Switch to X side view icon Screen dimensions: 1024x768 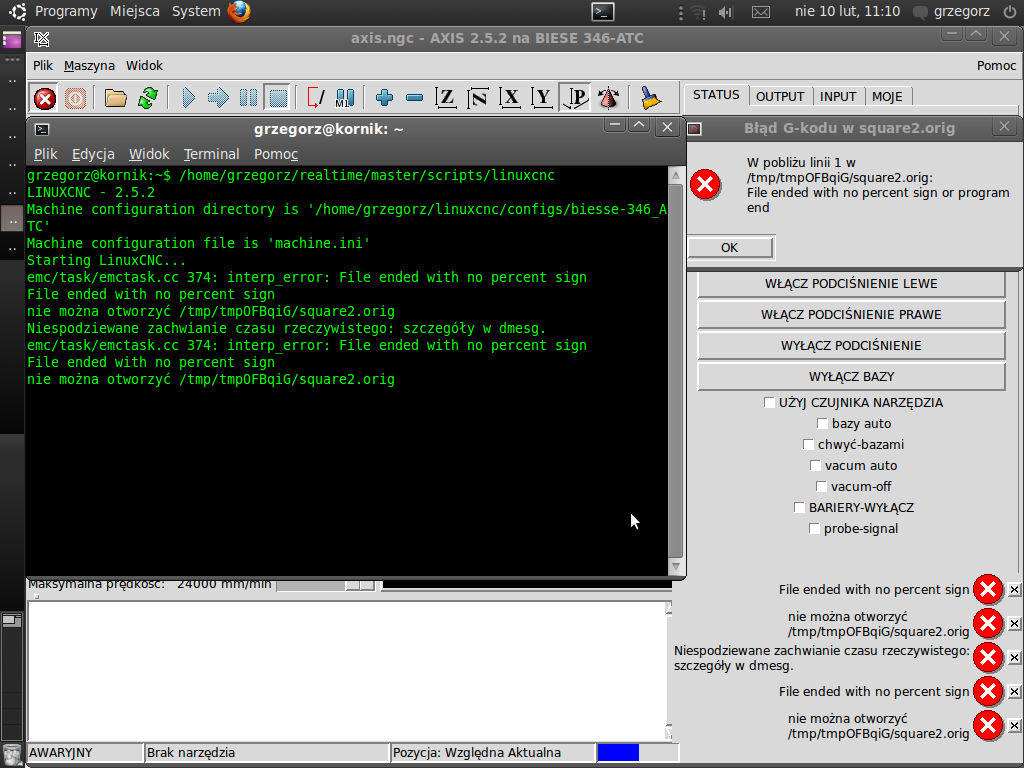coord(510,98)
